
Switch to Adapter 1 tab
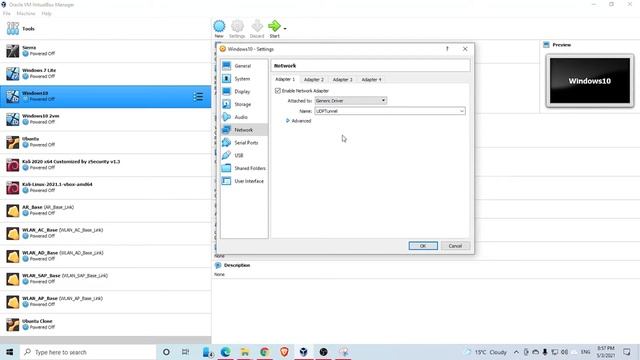coord(285,79)
